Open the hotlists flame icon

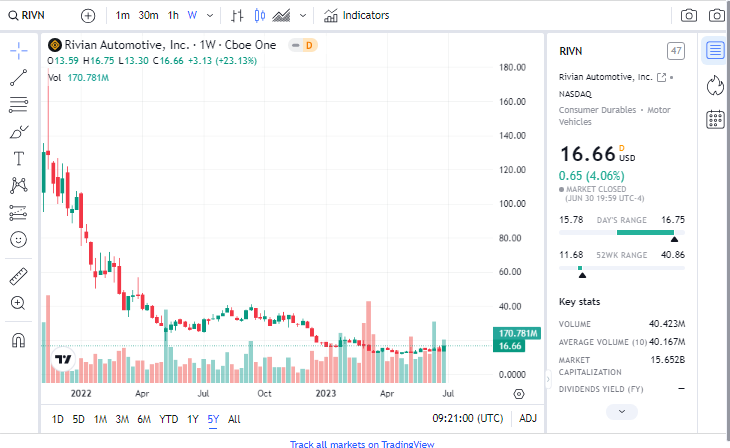[715, 85]
